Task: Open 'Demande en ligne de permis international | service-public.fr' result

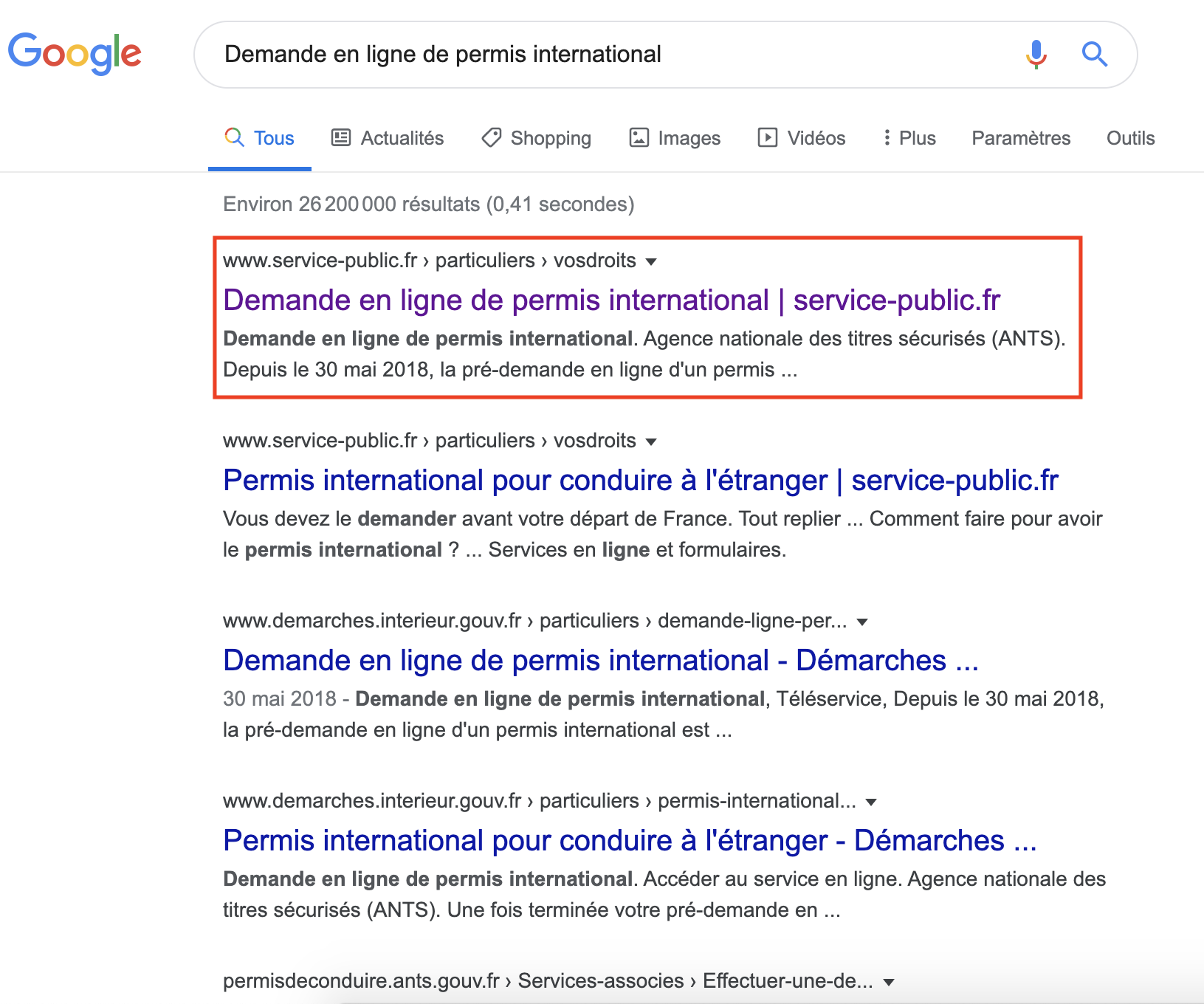Action: click(x=611, y=300)
